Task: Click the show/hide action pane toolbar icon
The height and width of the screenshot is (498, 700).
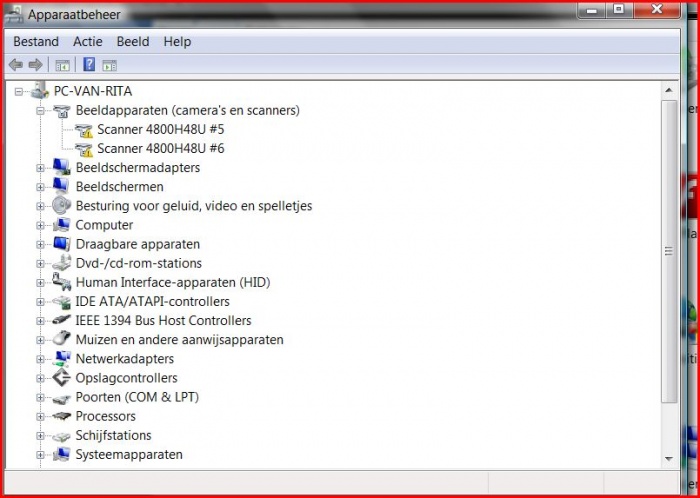Action: (x=109, y=66)
